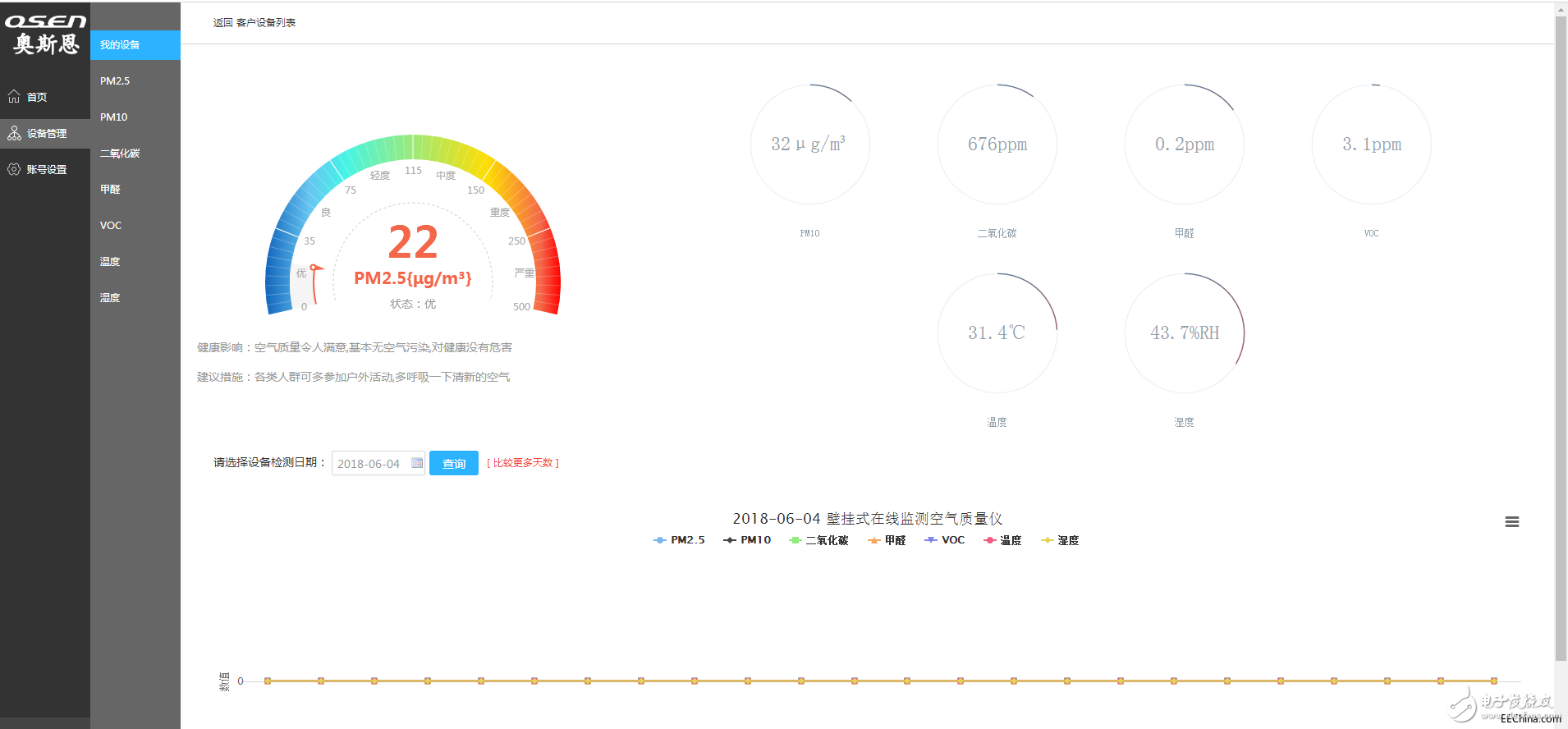Screen dimensions: 1568x729
Task: Click 返回 客户设备列表 breadcrumb link
Action: pyautogui.click(x=254, y=23)
